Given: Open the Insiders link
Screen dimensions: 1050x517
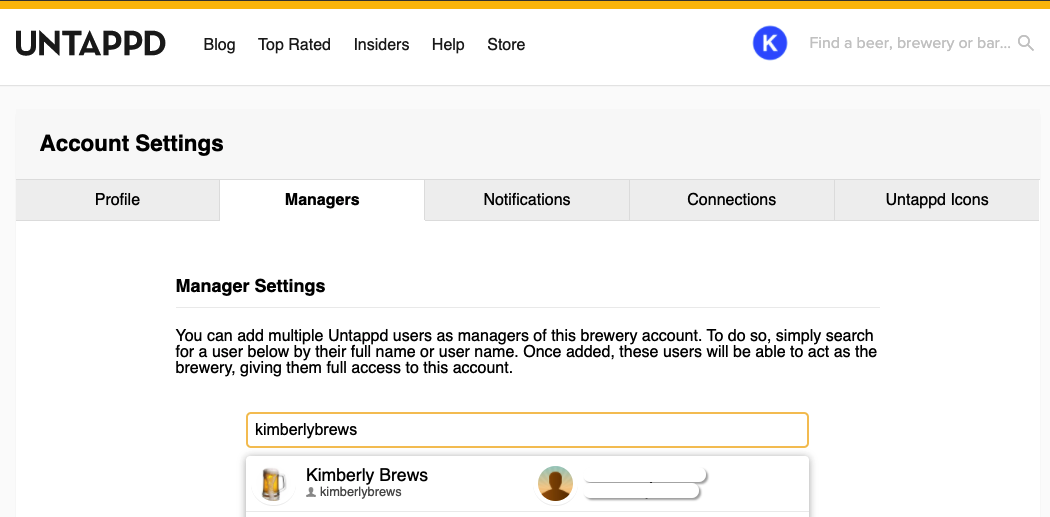Looking at the screenshot, I should (x=381, y=44).
